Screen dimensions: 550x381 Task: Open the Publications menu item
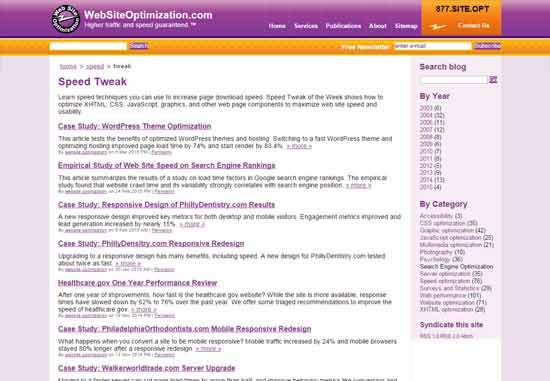coord(343,26)
